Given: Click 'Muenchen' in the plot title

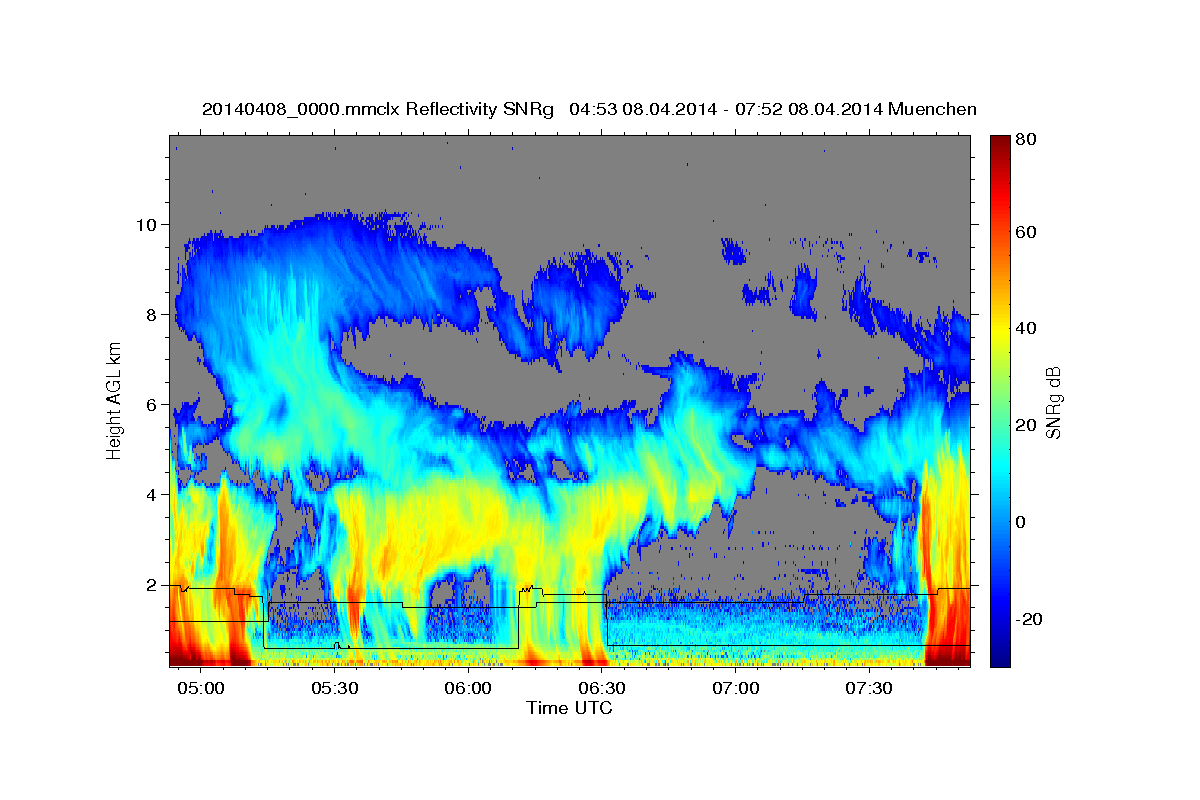Looking at the screenshot, I should tap(931, 109).
